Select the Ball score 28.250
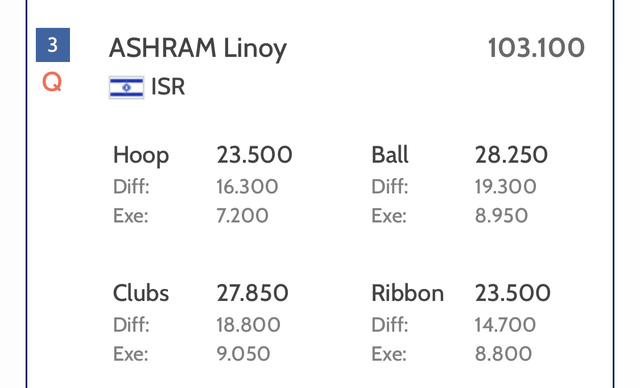The image size is (640, 388). click(x=511, y=155)
